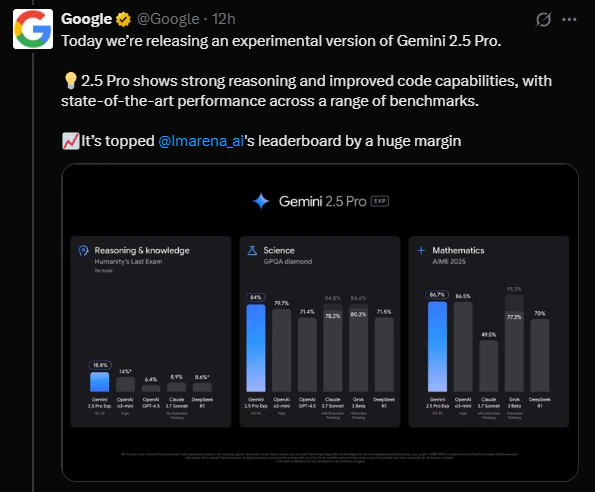
Task: Click the Google display name
Action: click(x=87, y=19)
